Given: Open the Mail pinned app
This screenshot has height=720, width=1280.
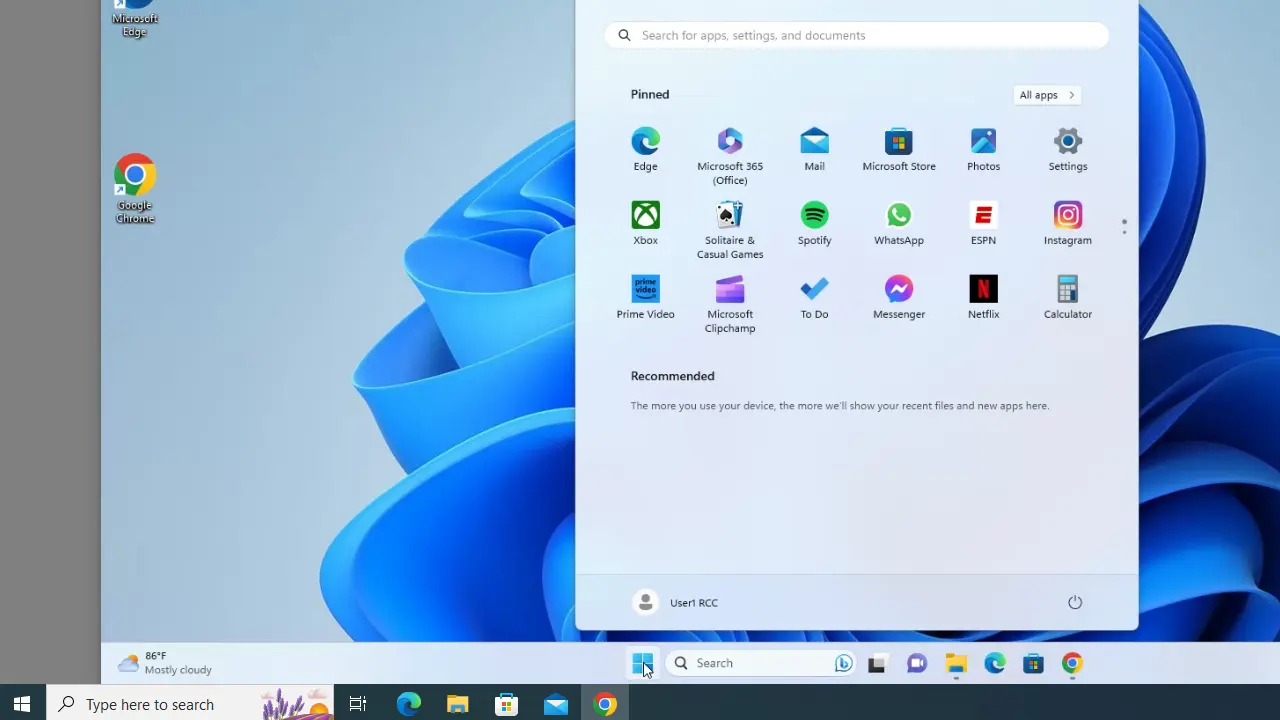Looking at the screenshot, I should [x=814, y=150].
